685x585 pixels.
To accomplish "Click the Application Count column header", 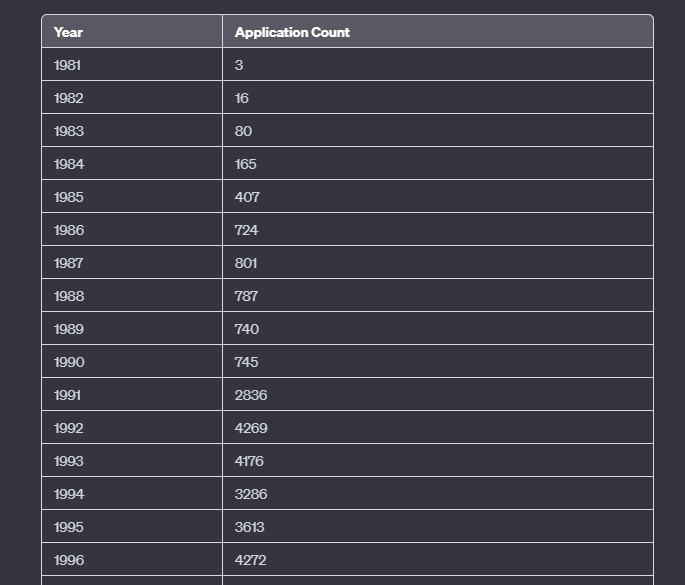I will (x=292, y=32).
